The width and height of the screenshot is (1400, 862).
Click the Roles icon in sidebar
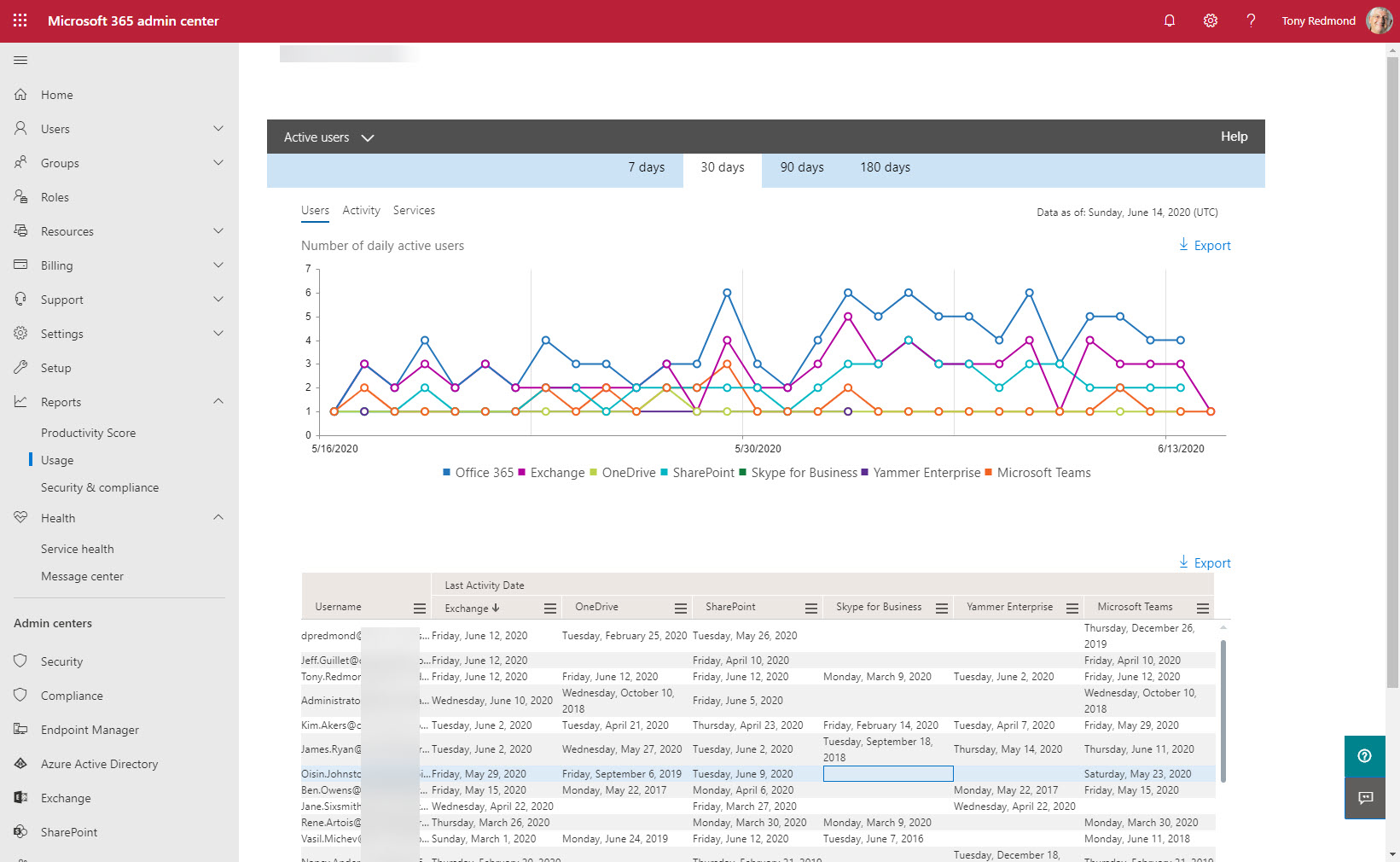pos(20,197)
